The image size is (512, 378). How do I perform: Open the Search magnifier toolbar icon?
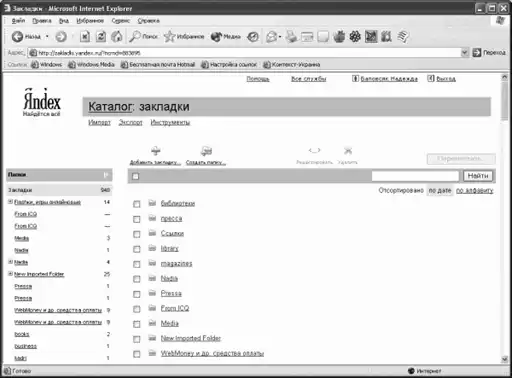tap(135, 36)
